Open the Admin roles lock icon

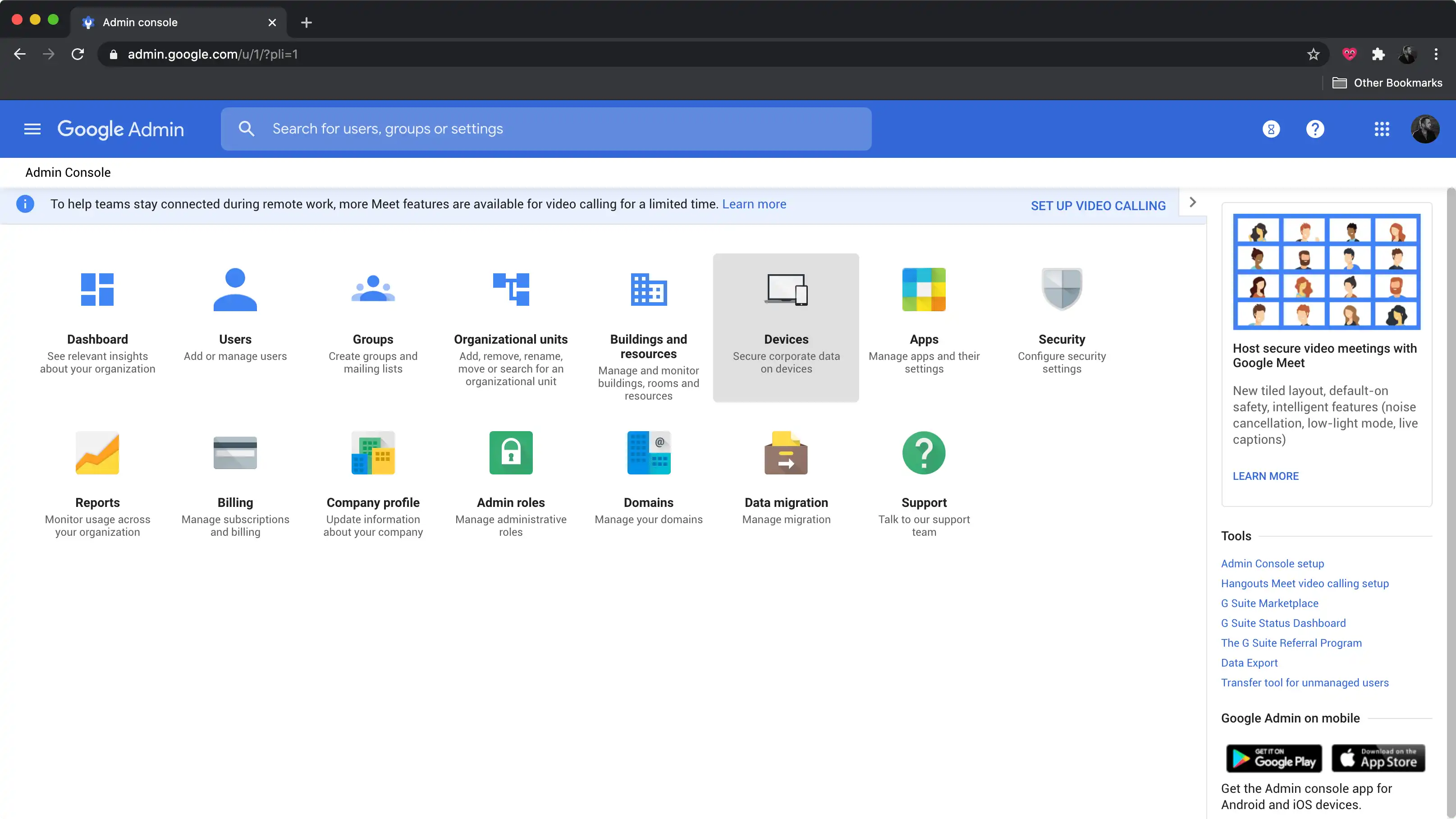[511, 453]
